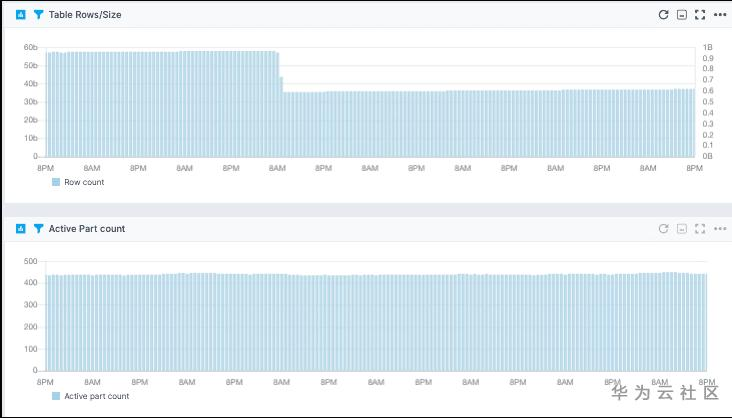Expand Active Part count panel to fullscreen
The height and width of the screenshot is (418, 732).
700,229
